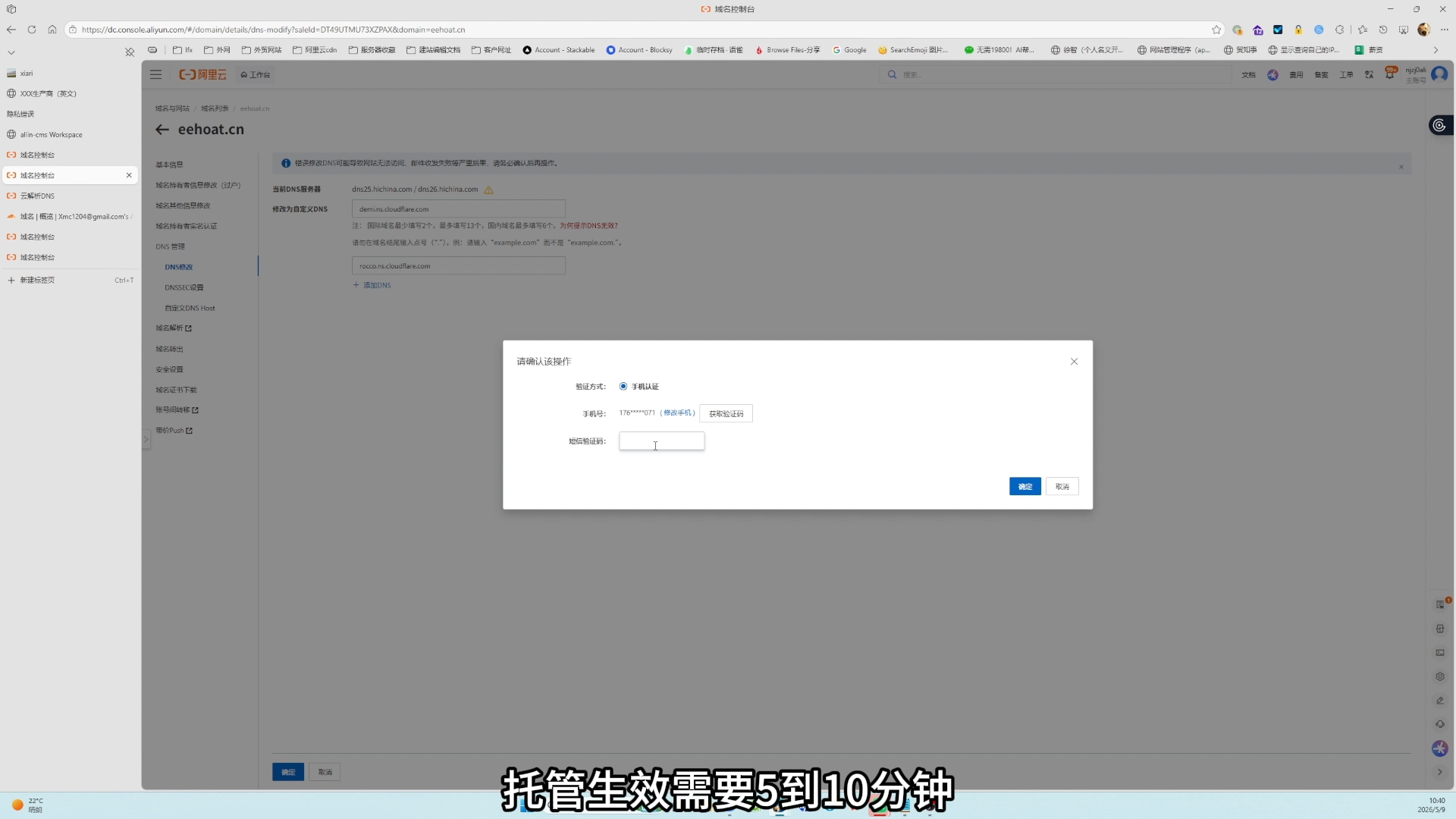Open the Aliyun hamburger menu

[x=155, y=74]
